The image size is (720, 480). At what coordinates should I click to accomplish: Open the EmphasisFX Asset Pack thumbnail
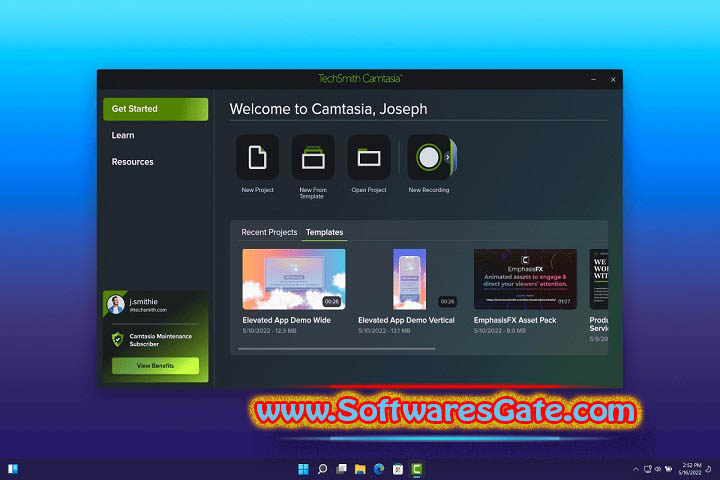pyautogui.click(x=525, y=279)
